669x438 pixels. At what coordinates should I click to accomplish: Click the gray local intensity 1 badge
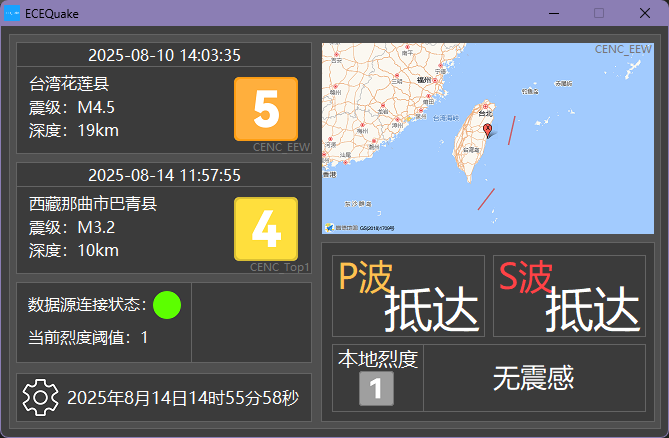pos(376,390)
